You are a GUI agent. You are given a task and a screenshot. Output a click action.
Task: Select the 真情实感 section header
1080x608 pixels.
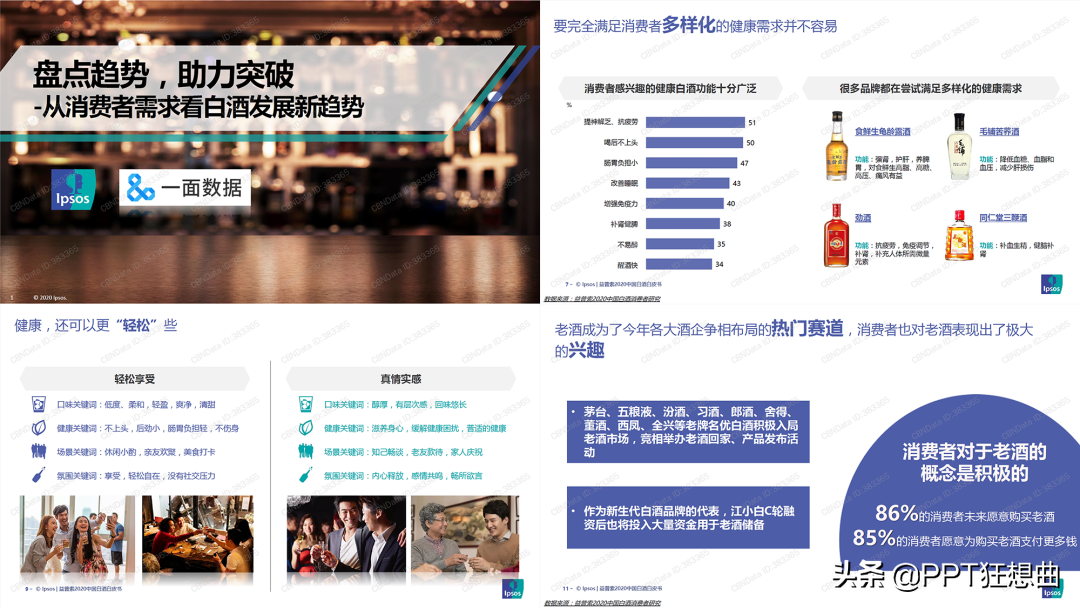[401, 379]
